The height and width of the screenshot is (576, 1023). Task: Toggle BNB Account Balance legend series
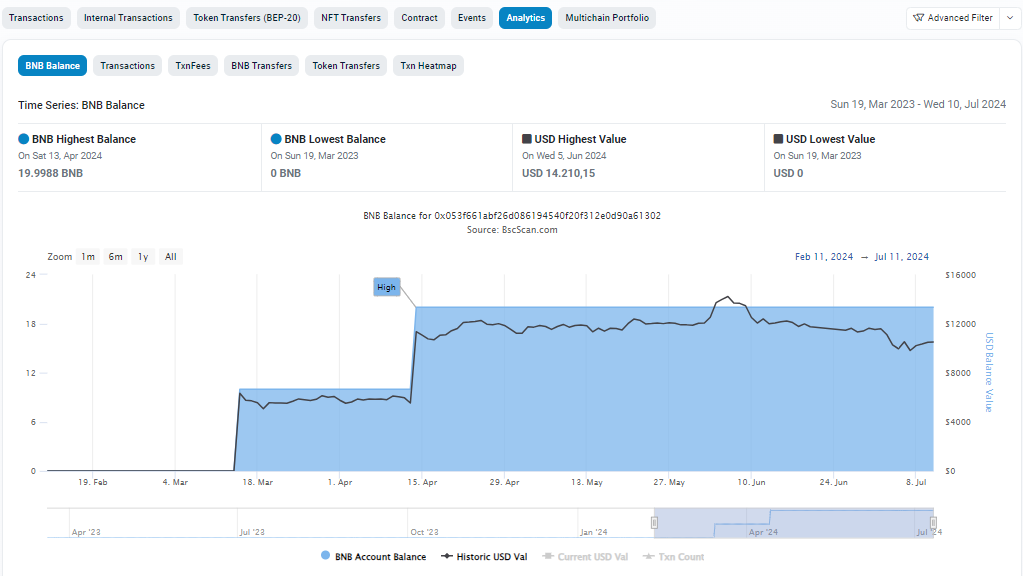(x=373, y=557)
